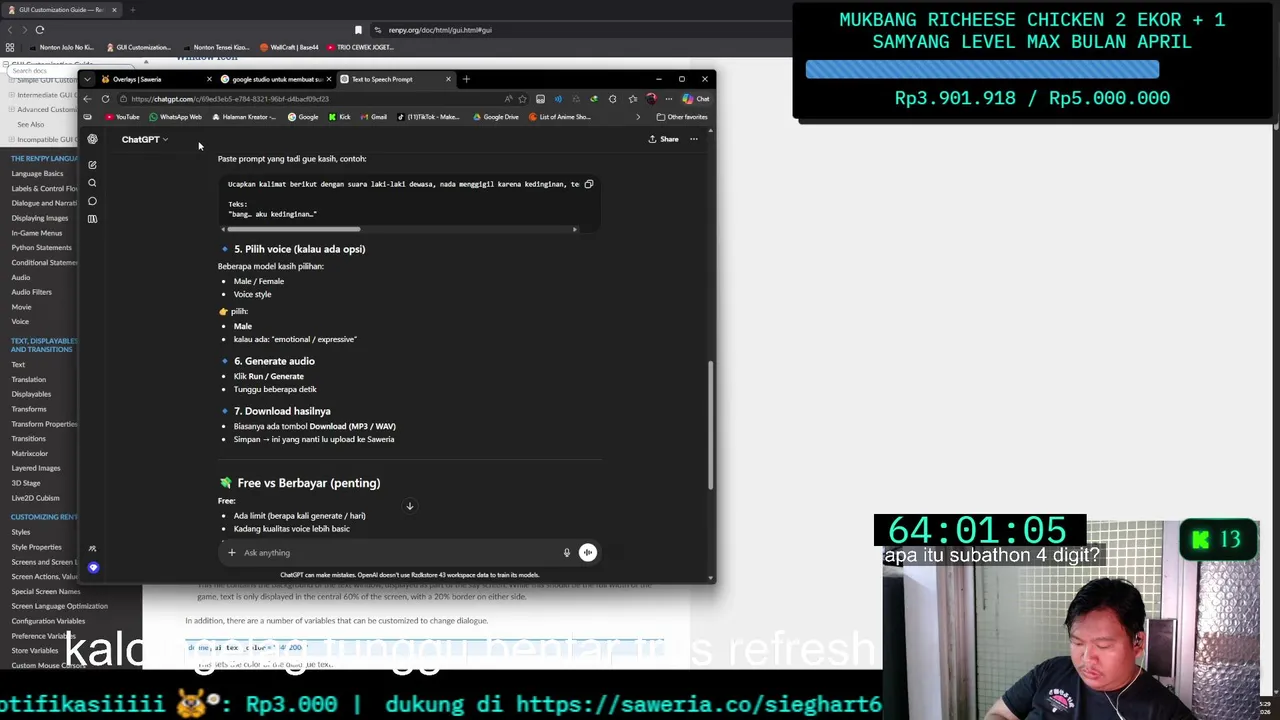The width and height of the screenshot is (1280, 720).
Task: Click the purple profile badge in ChatGPT sidebar
Action: (93, 567)
